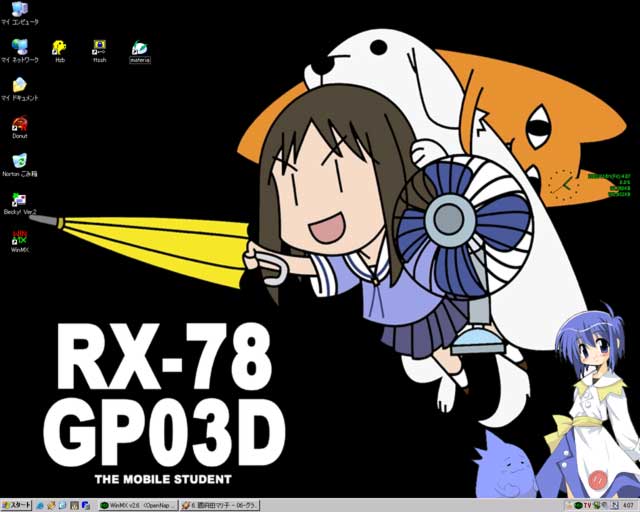Screen dimensions: 640x512
Task: Click the taskbar clock showing 4:07
Action: [x=626, y=505]
